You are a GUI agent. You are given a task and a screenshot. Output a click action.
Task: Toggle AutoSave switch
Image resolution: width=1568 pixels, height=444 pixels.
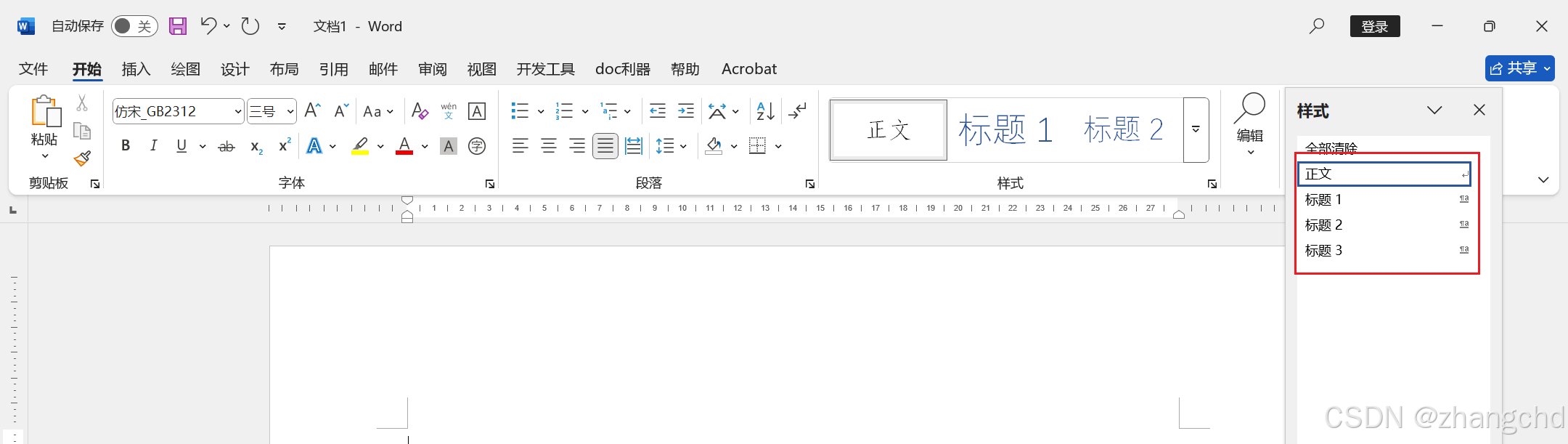click(x=134, y=26)
